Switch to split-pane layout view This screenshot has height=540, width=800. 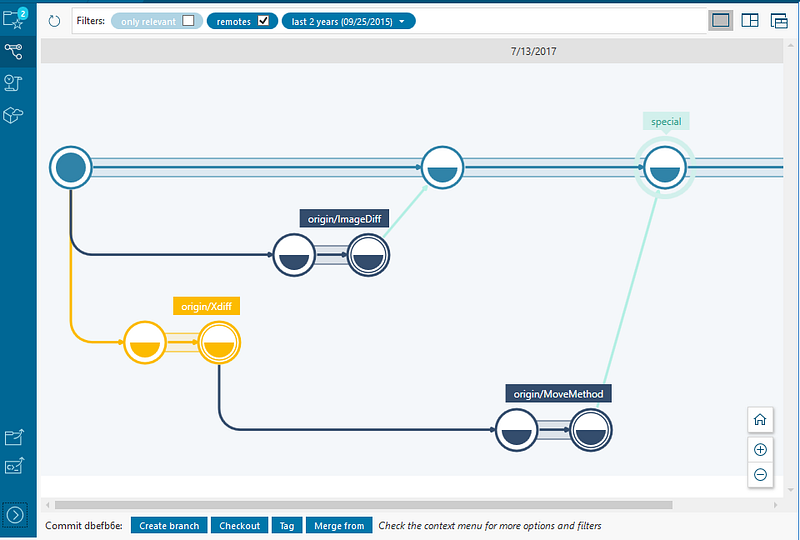pyautogui.click(x=751, y=21)
